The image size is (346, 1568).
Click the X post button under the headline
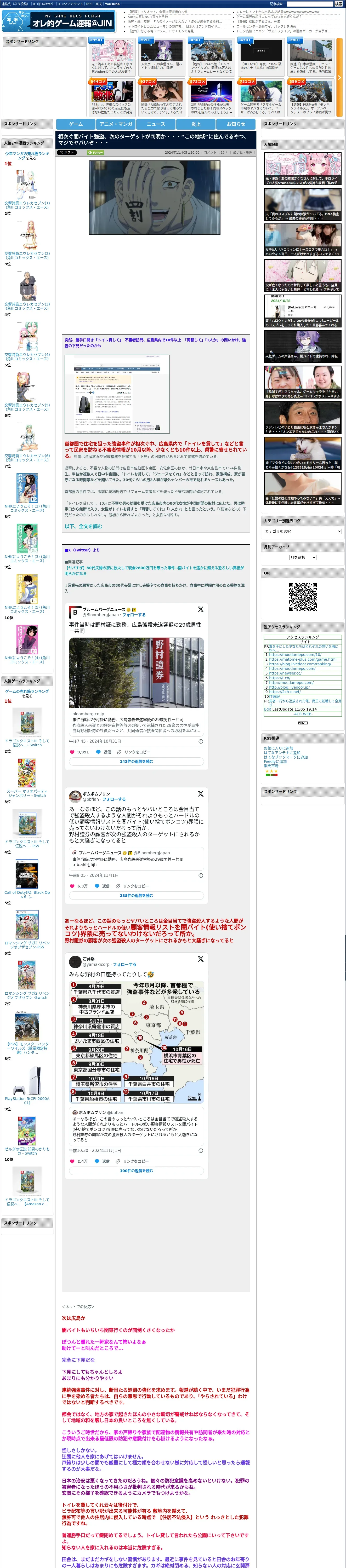coord(67,153)
